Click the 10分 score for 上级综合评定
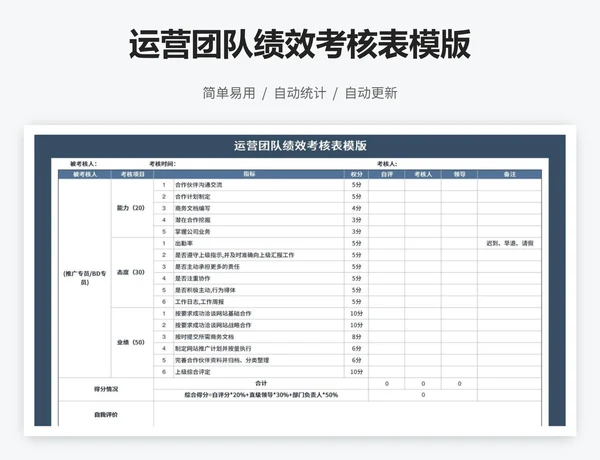Screen dimensions: 600x460 coord(356,372)
